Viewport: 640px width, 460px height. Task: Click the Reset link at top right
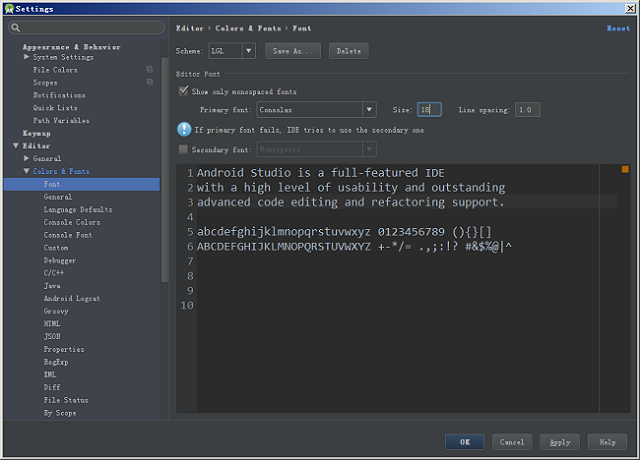click(x=618, y=29)
